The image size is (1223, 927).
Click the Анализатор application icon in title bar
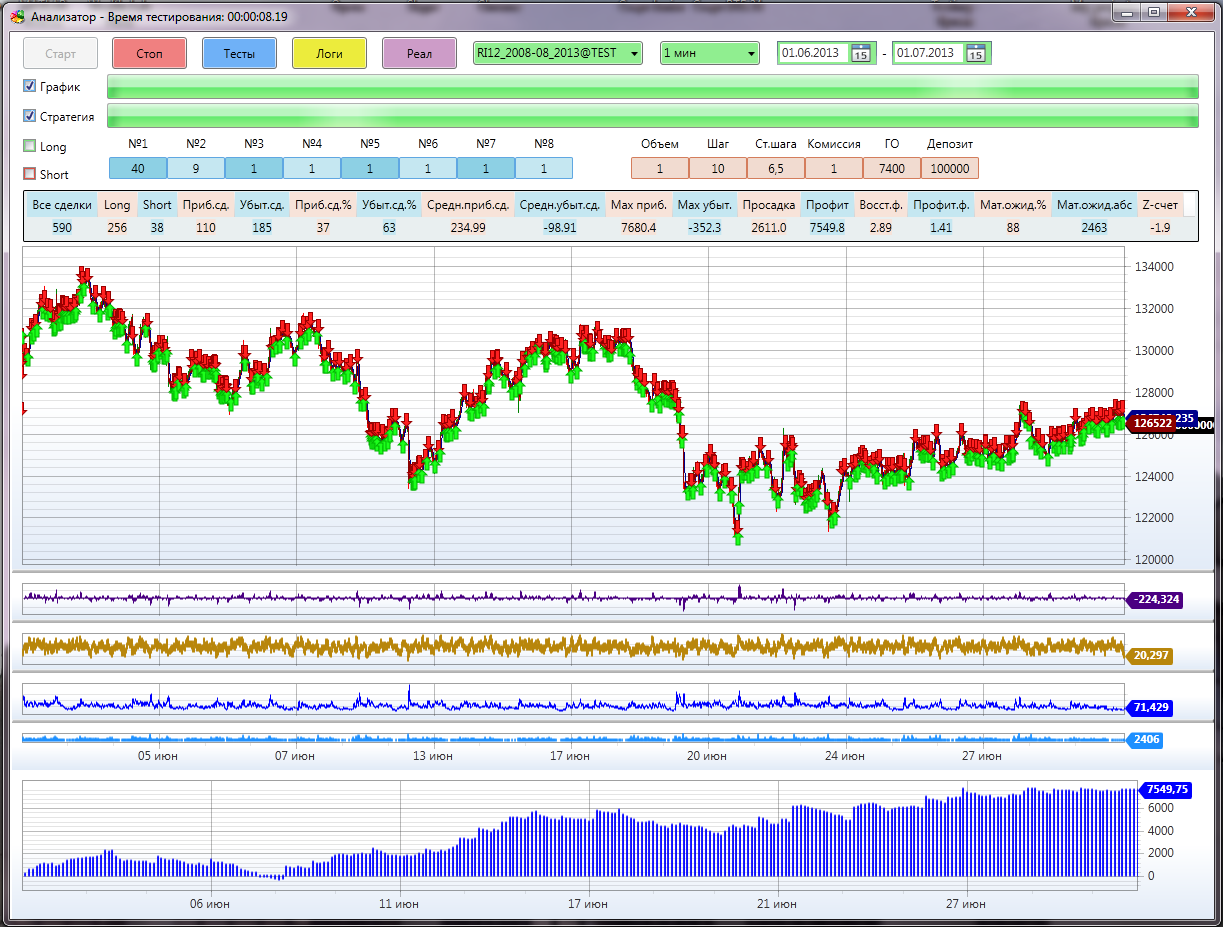click(x=17, y=17)
